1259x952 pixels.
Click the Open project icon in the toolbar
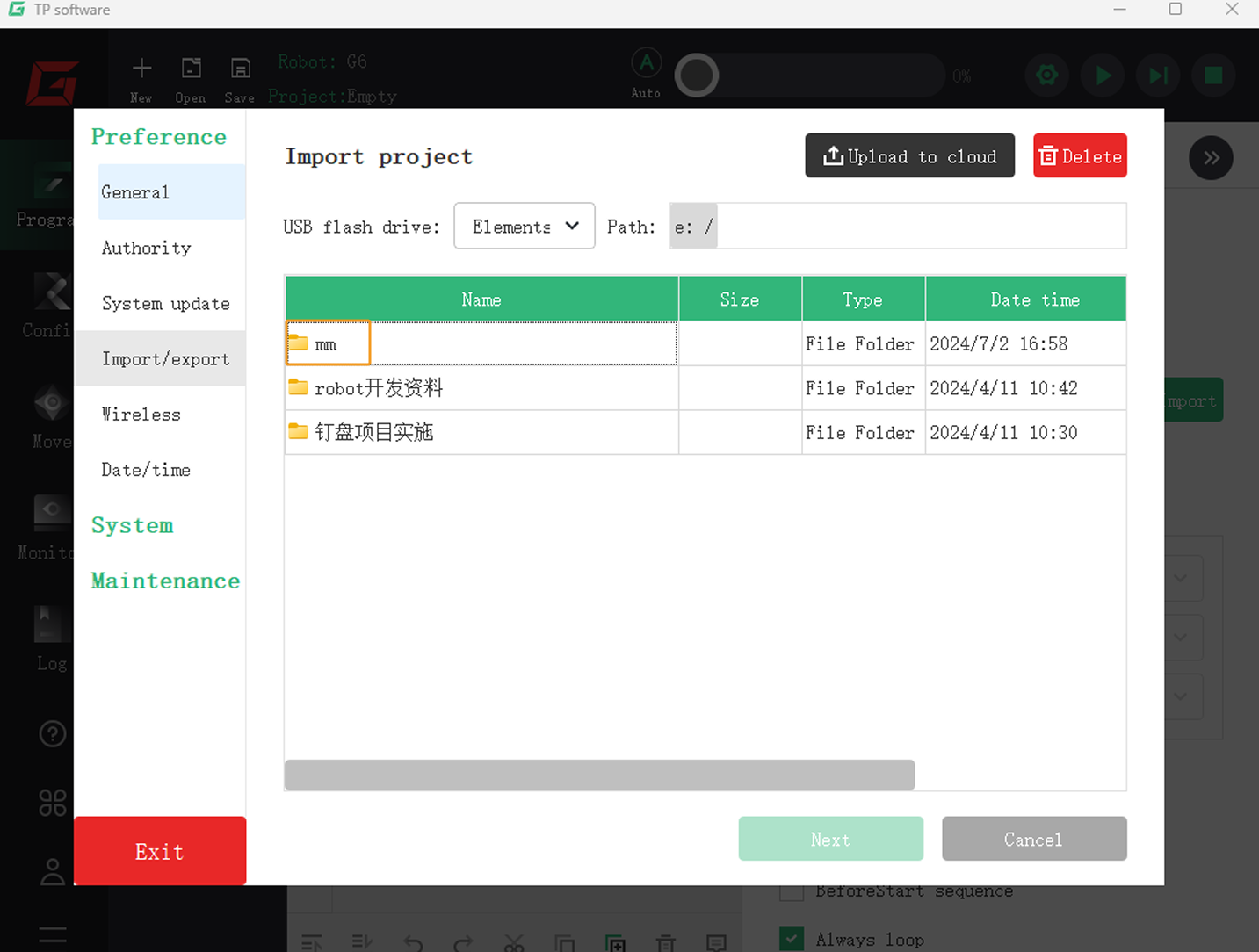(x=191, y=69)
